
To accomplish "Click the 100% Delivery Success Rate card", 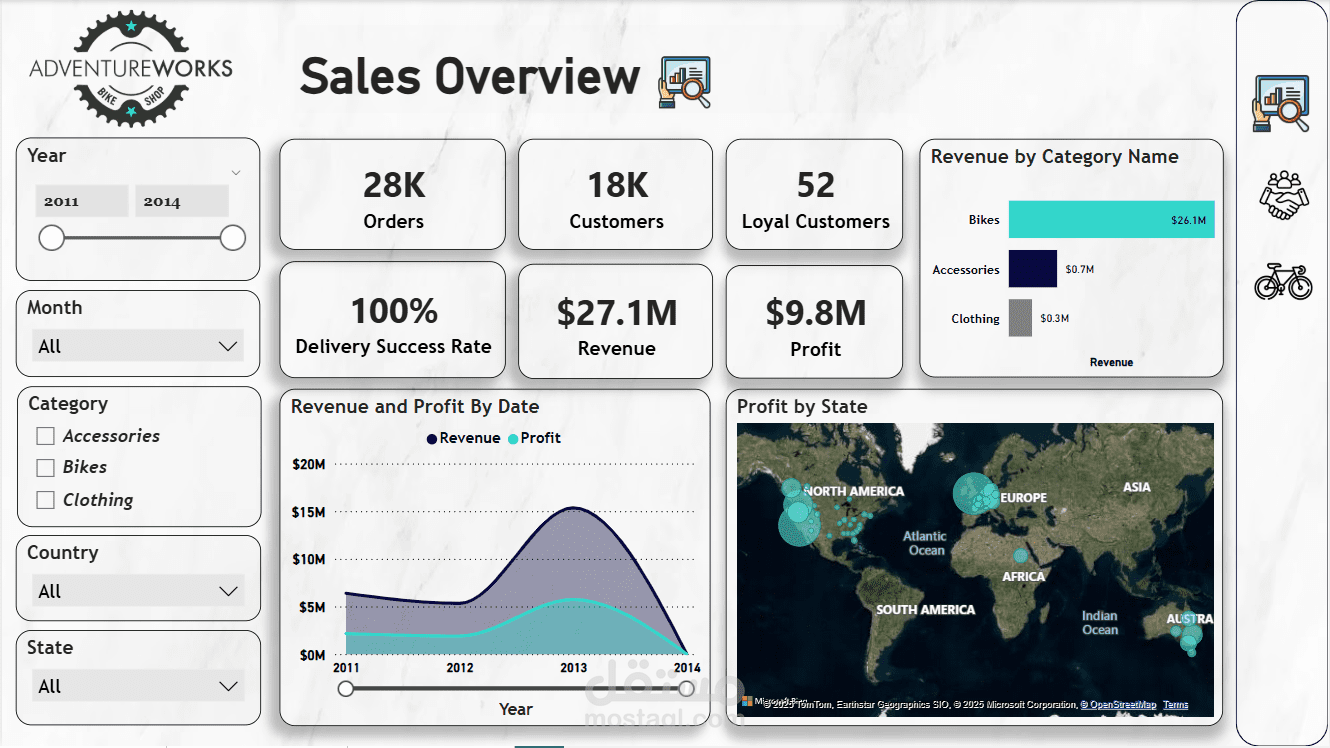I will point(393,321).
